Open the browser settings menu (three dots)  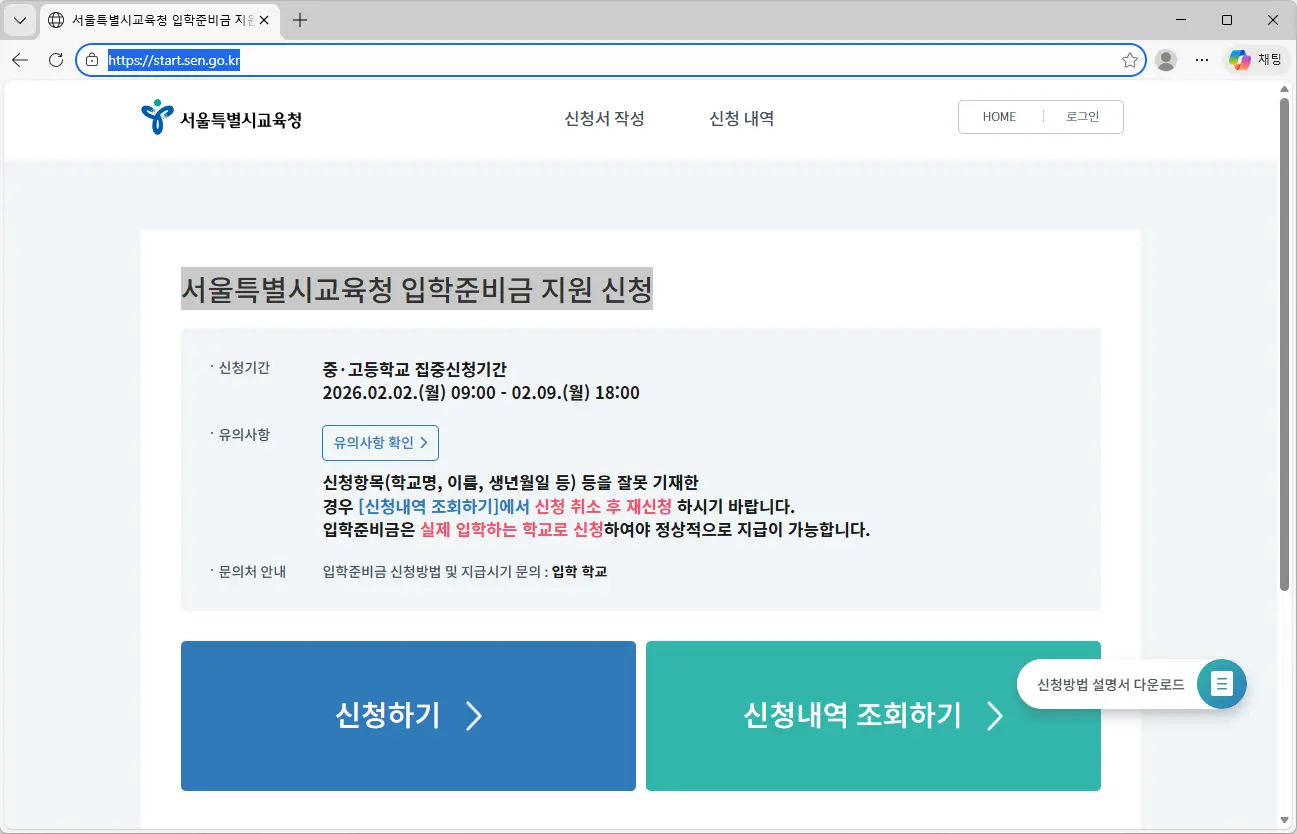pos(1201,59)
